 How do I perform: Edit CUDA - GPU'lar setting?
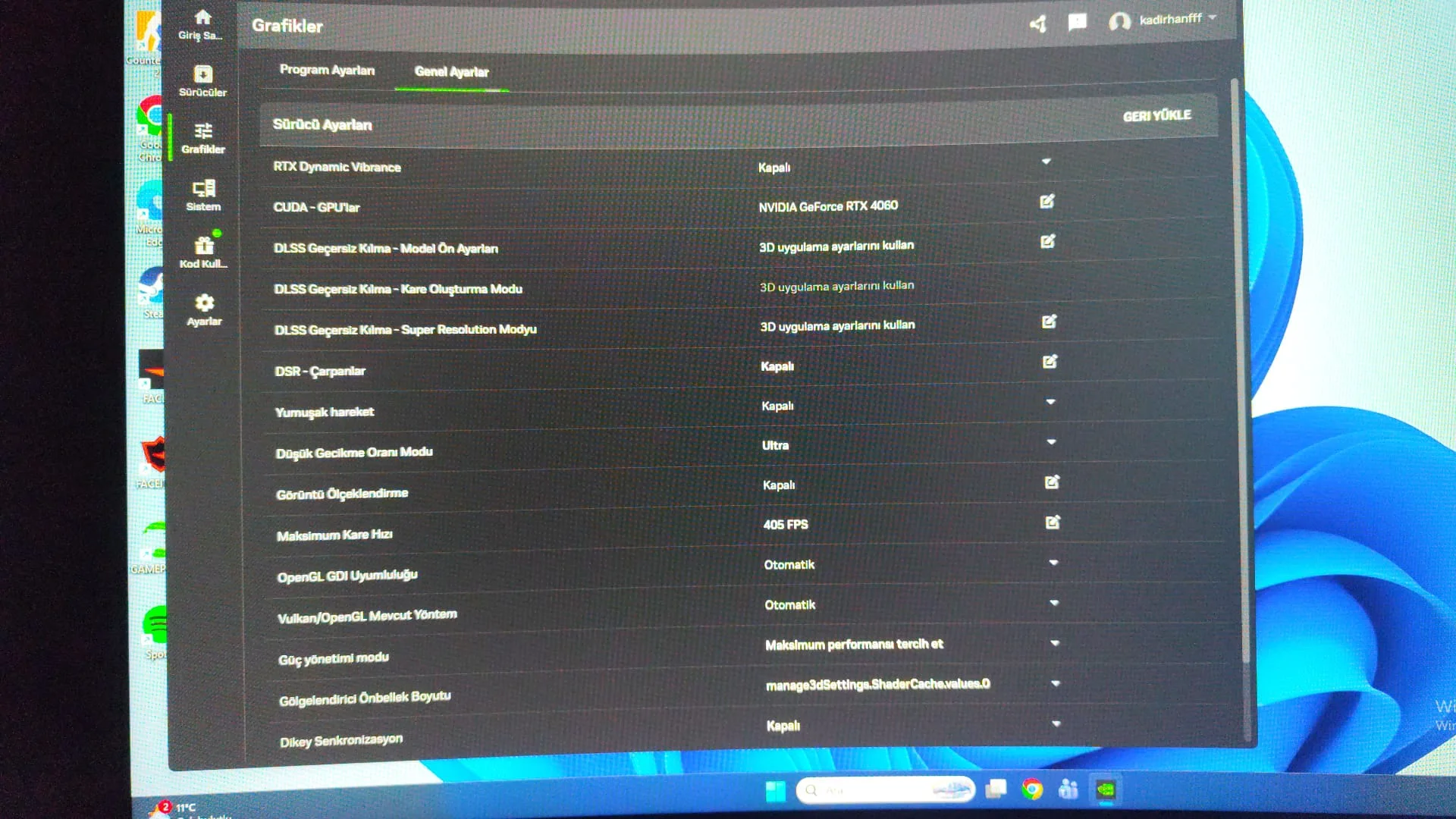click(x=1047, y=201)
